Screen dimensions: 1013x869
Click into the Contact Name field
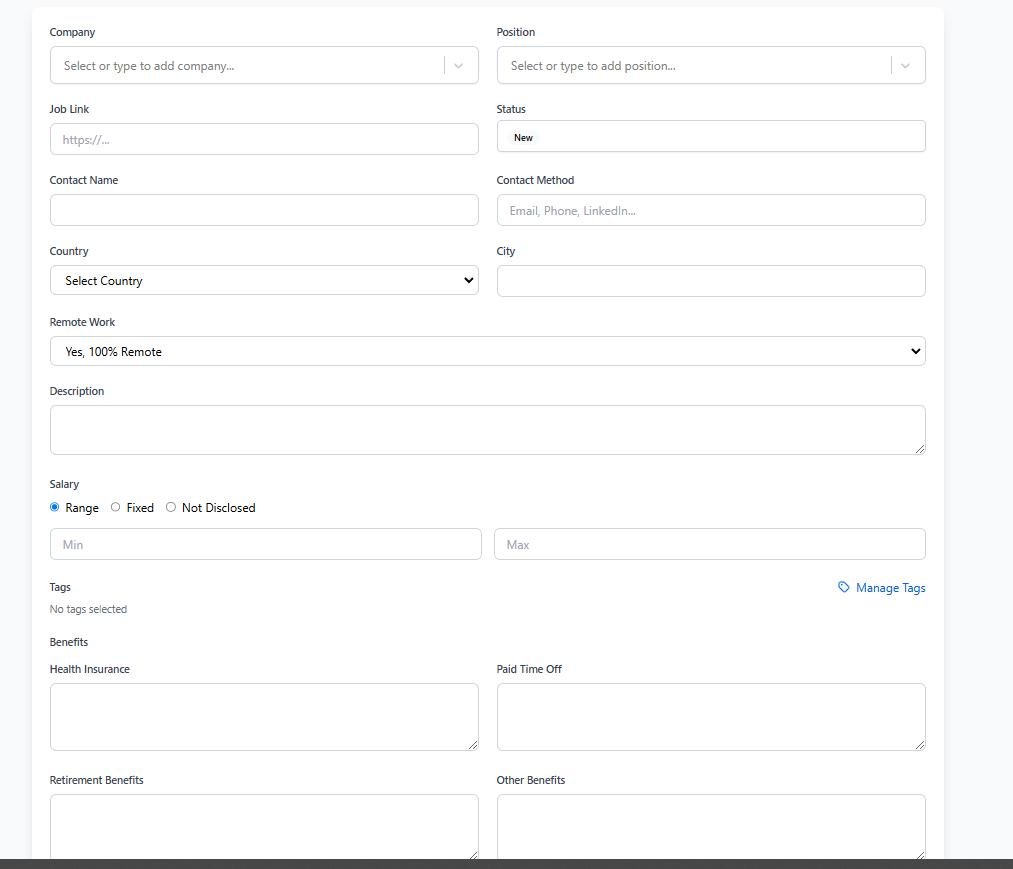point(264,211)
